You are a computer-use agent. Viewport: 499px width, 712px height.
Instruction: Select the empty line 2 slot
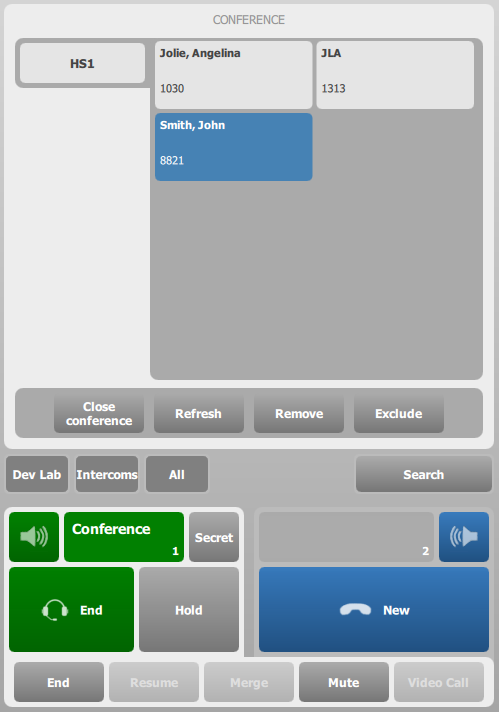(346, 537)
